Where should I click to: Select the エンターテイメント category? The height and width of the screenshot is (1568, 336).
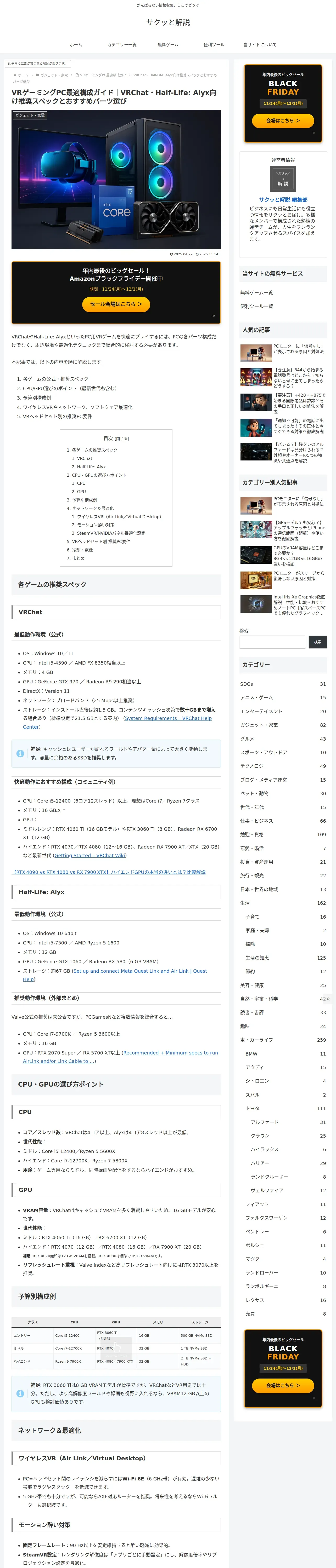click(x=283, y=712)
